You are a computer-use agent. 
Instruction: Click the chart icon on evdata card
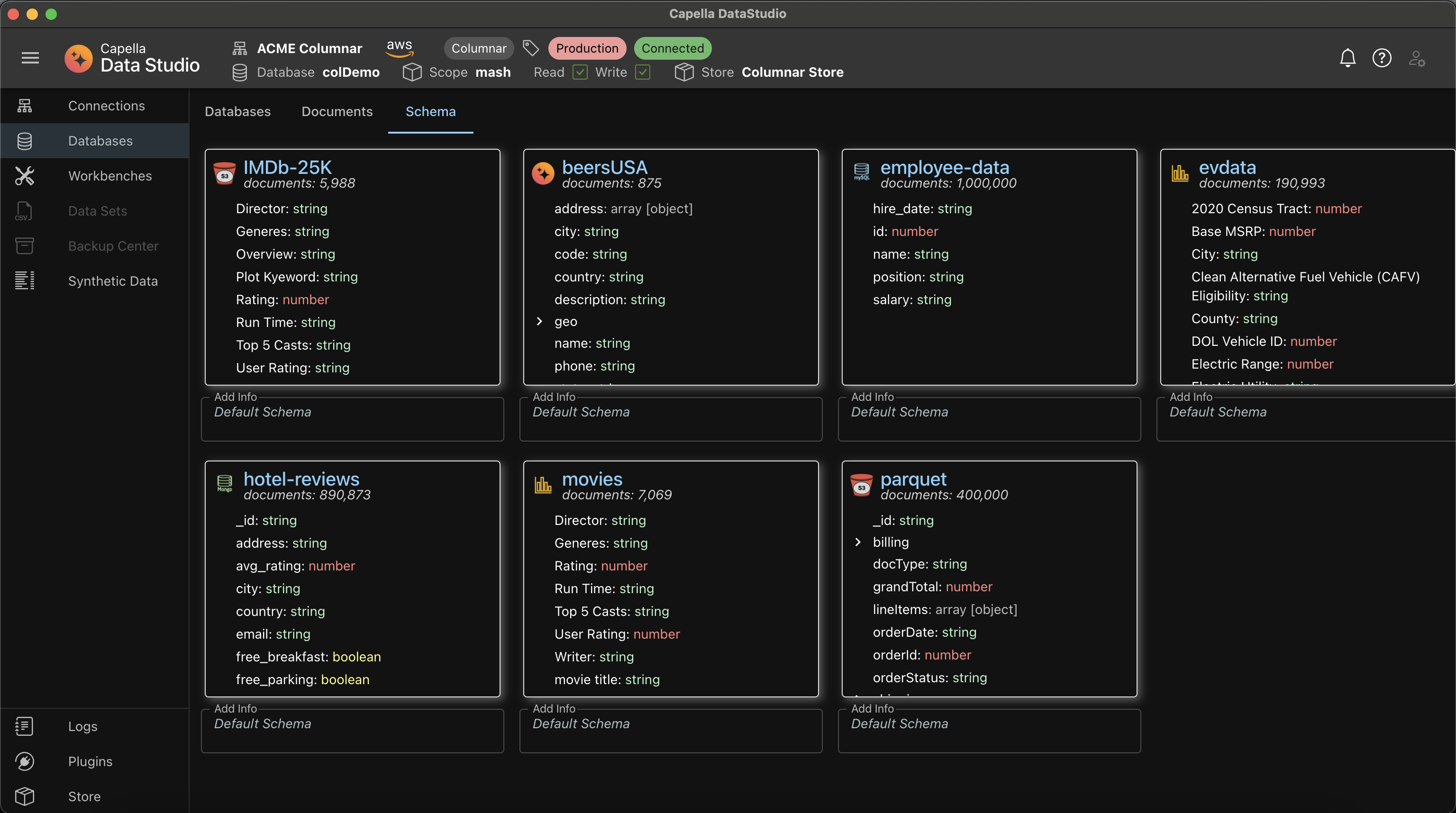point(1180,173)
